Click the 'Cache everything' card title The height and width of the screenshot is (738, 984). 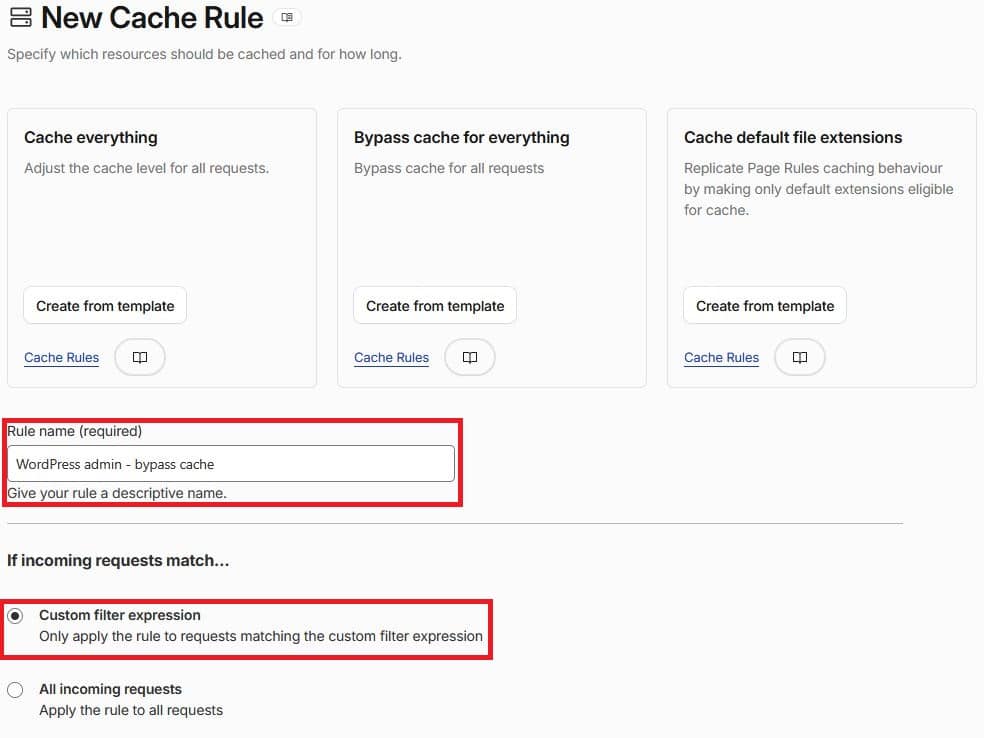91,137
